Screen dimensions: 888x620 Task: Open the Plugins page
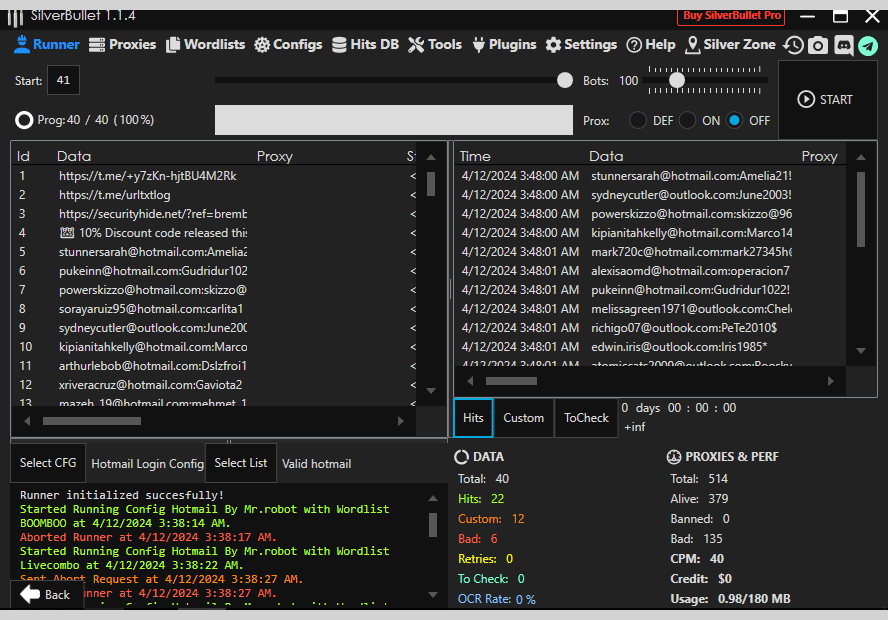504,45
